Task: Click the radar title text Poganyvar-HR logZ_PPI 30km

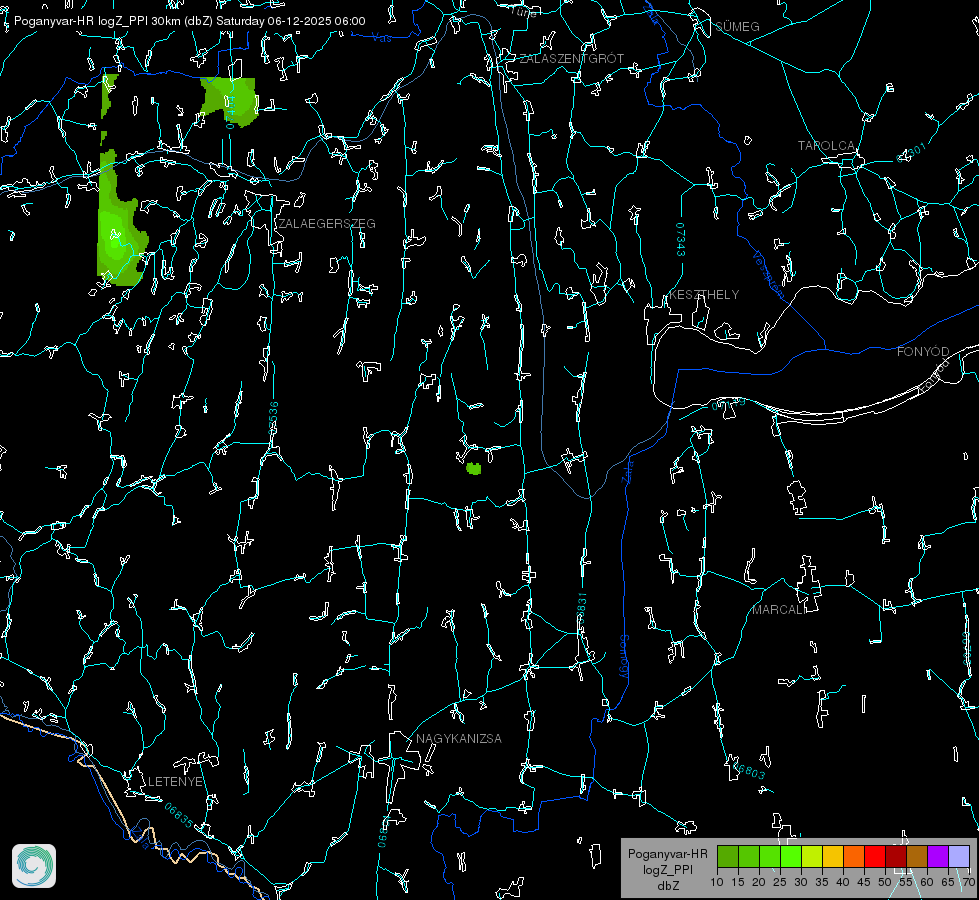Action: pyautogui.click(x=97, y=21)
